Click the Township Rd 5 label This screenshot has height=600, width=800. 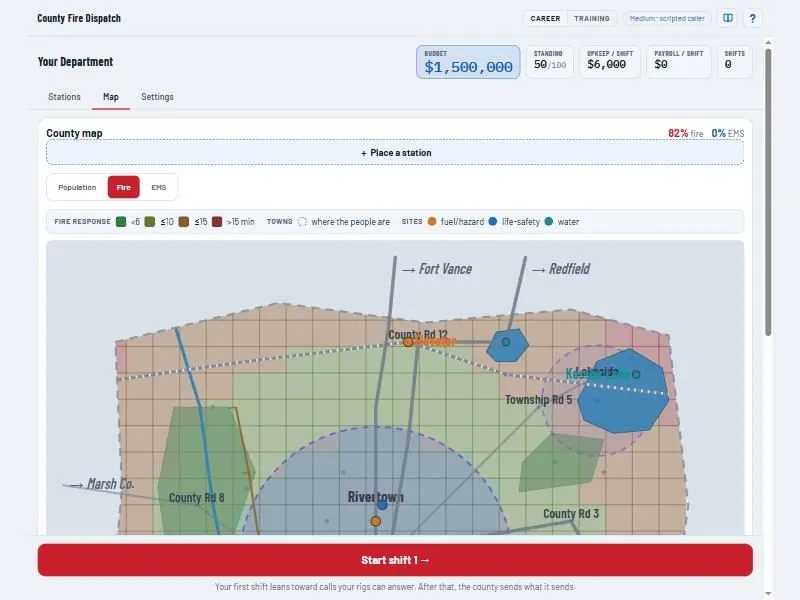click(538, 399)
